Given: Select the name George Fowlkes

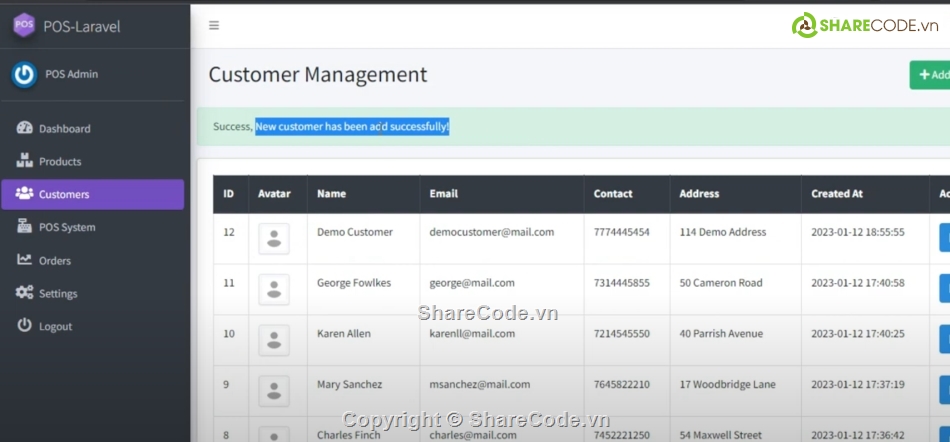Looking at the screenshot, I should (354, 283).
